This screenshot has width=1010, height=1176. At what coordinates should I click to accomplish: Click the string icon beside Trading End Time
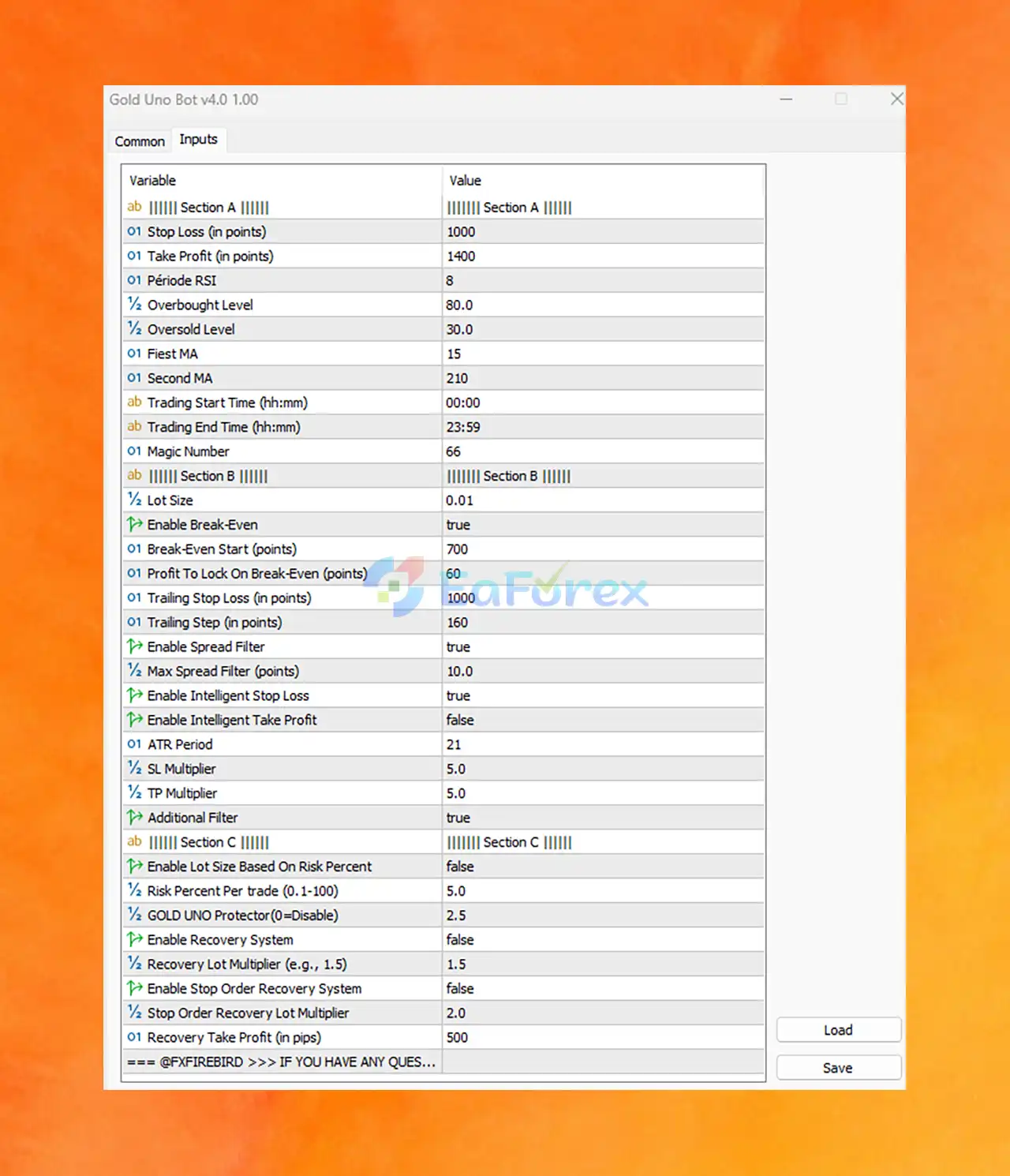coord(134,426)
